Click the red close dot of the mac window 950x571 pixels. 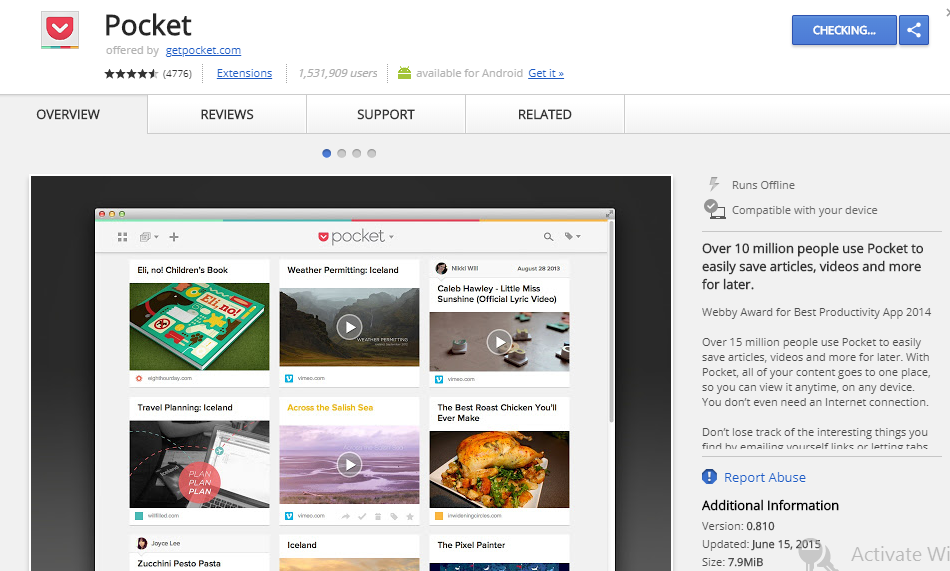pyautogui.click(x=102, y=214)
